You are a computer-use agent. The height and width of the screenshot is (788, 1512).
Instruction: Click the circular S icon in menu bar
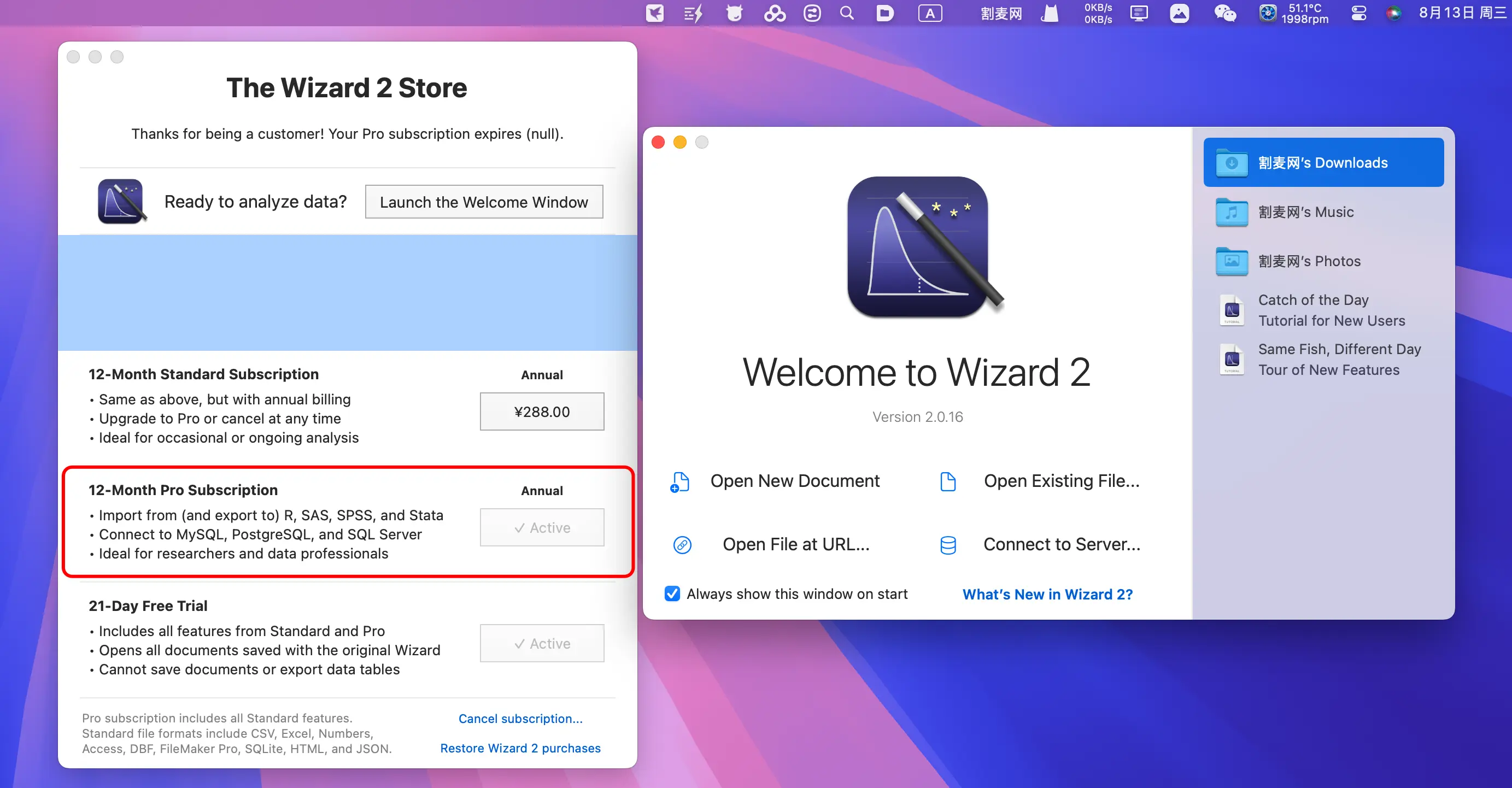point(812,13)
